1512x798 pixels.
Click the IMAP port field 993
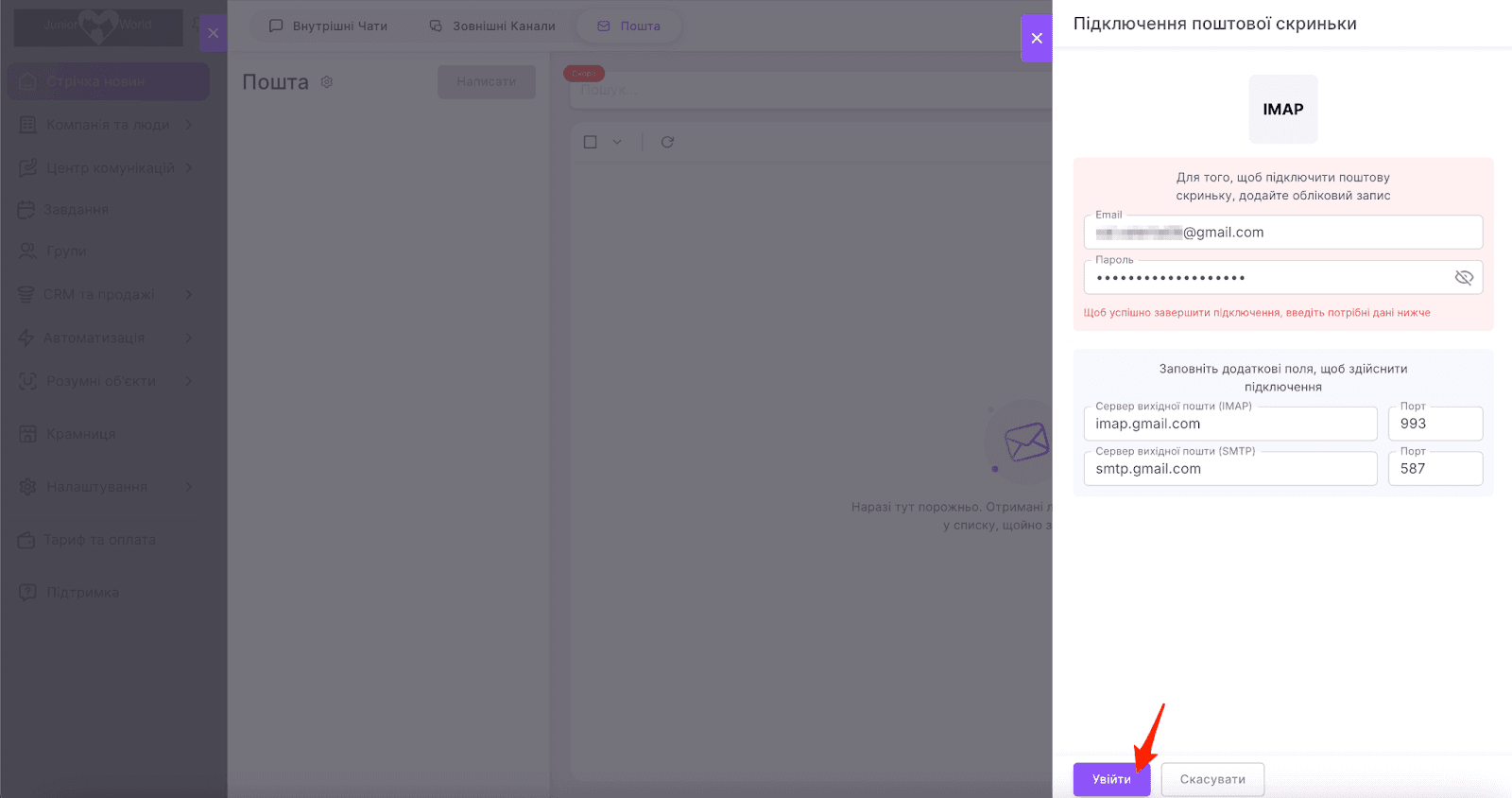point(1435,424)
